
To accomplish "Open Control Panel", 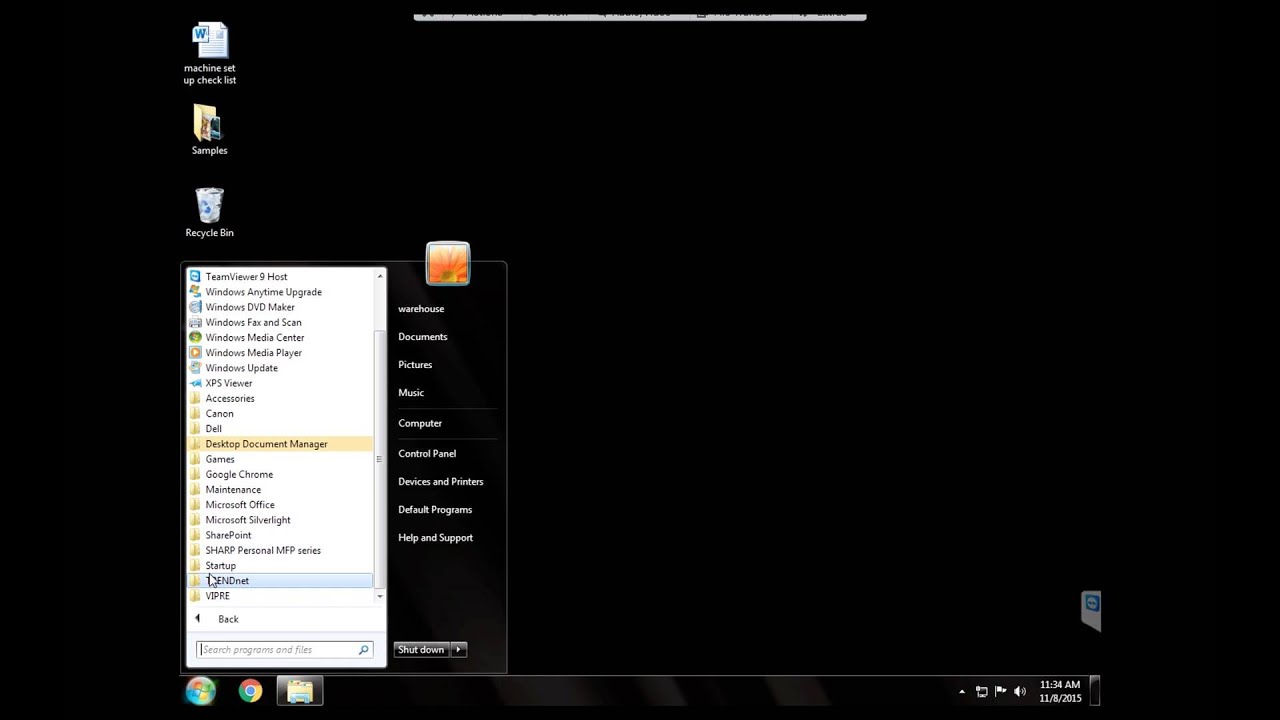I will point(427,454).
